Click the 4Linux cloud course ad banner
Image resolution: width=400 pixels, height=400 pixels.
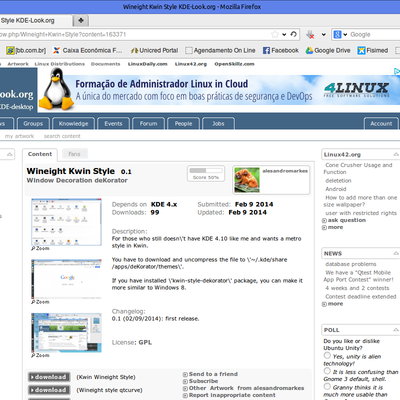[x=219, y=90]
